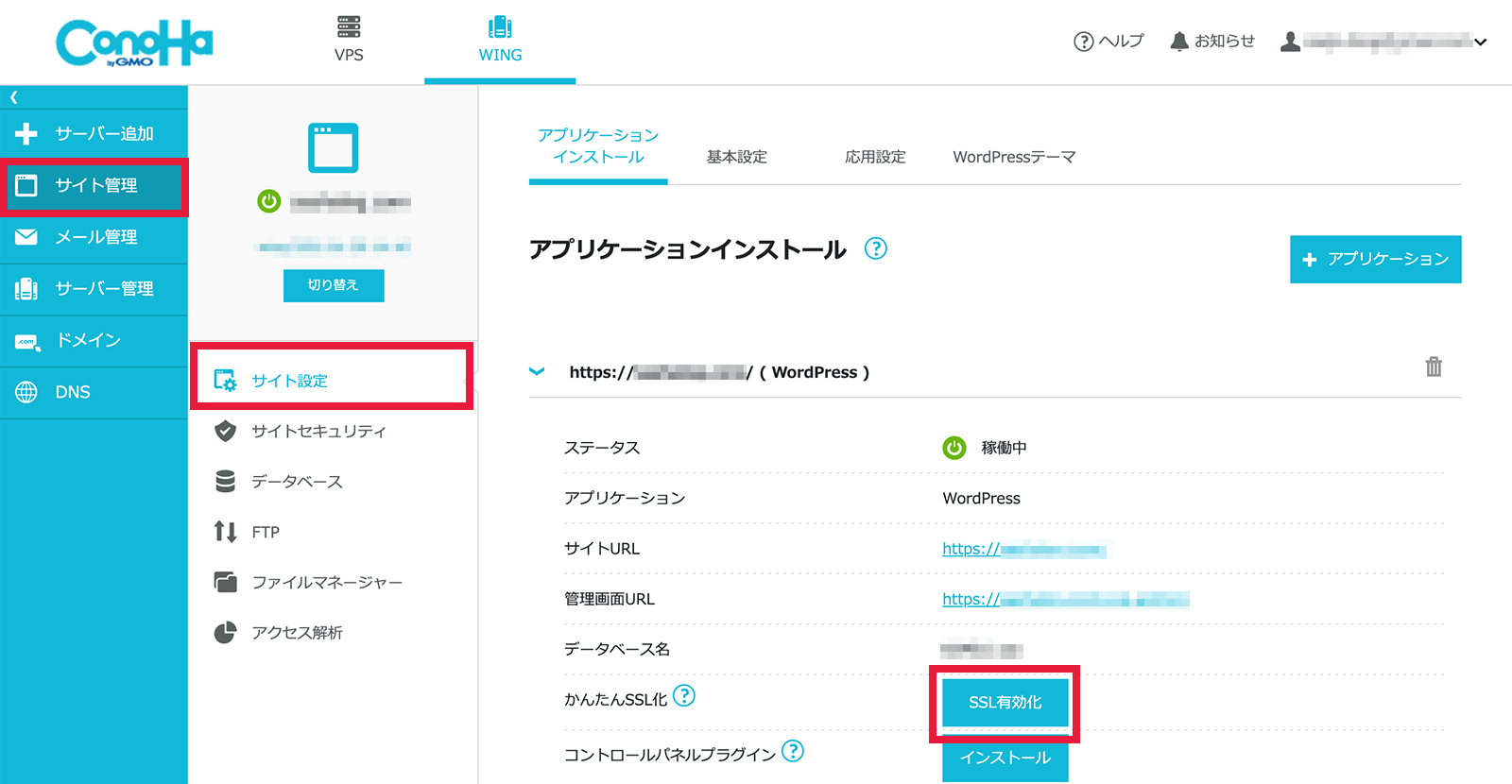Collapse the WordPress site entry chevron

537,371
